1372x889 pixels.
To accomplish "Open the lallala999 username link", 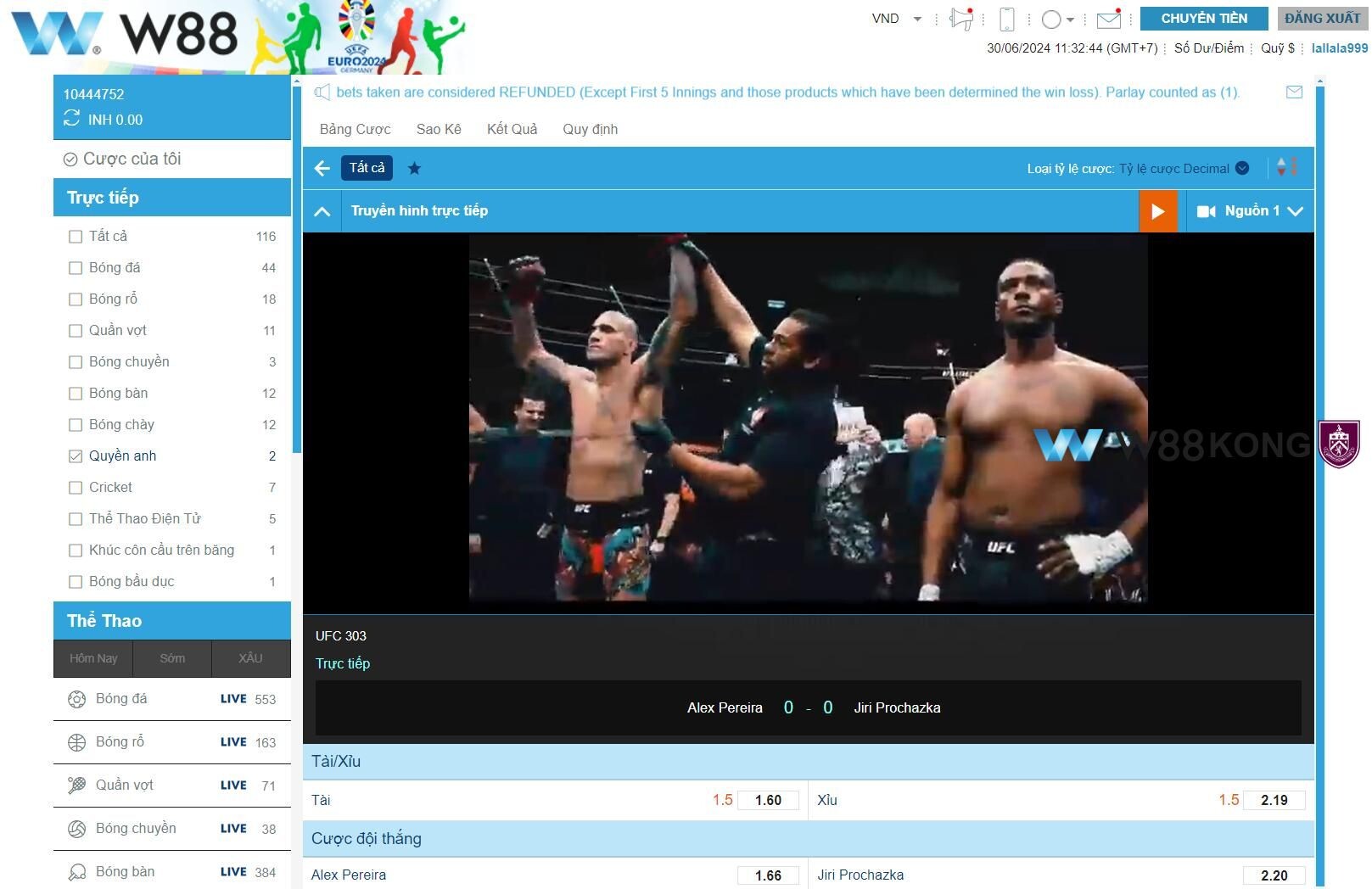I will [1339, 48].
